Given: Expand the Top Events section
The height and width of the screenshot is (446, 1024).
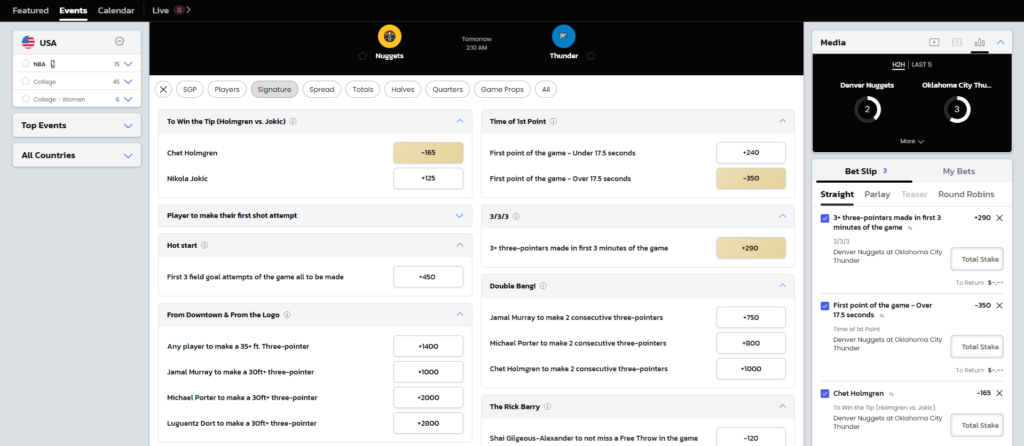Looking at the screenshot, I should pos(128,125).
